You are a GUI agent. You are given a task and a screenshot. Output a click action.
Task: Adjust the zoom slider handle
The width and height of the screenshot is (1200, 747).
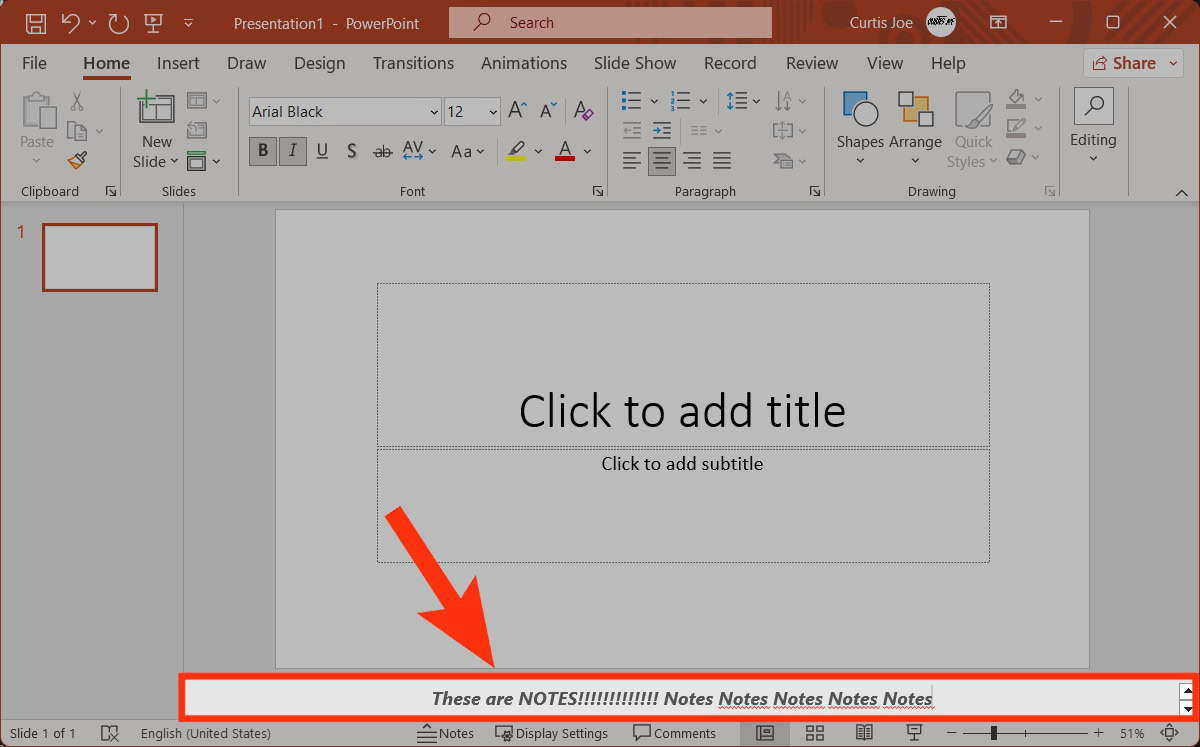pyautogui.click(x=993, y=733)
